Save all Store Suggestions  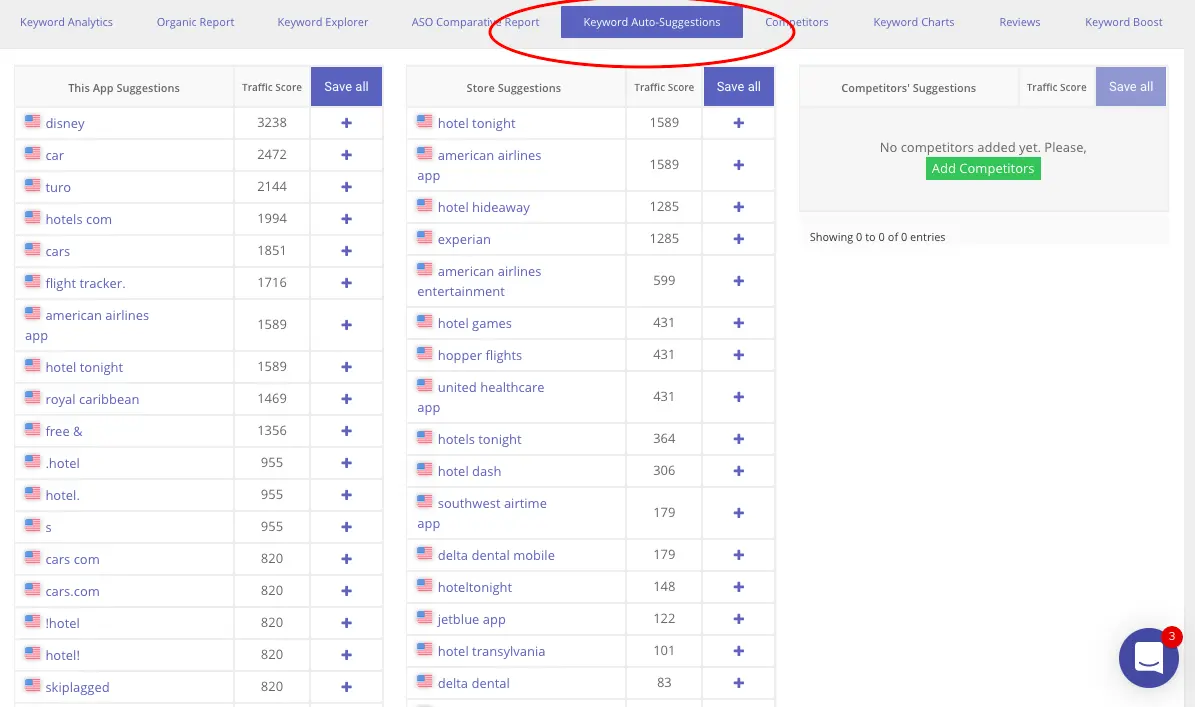point(738,86)
